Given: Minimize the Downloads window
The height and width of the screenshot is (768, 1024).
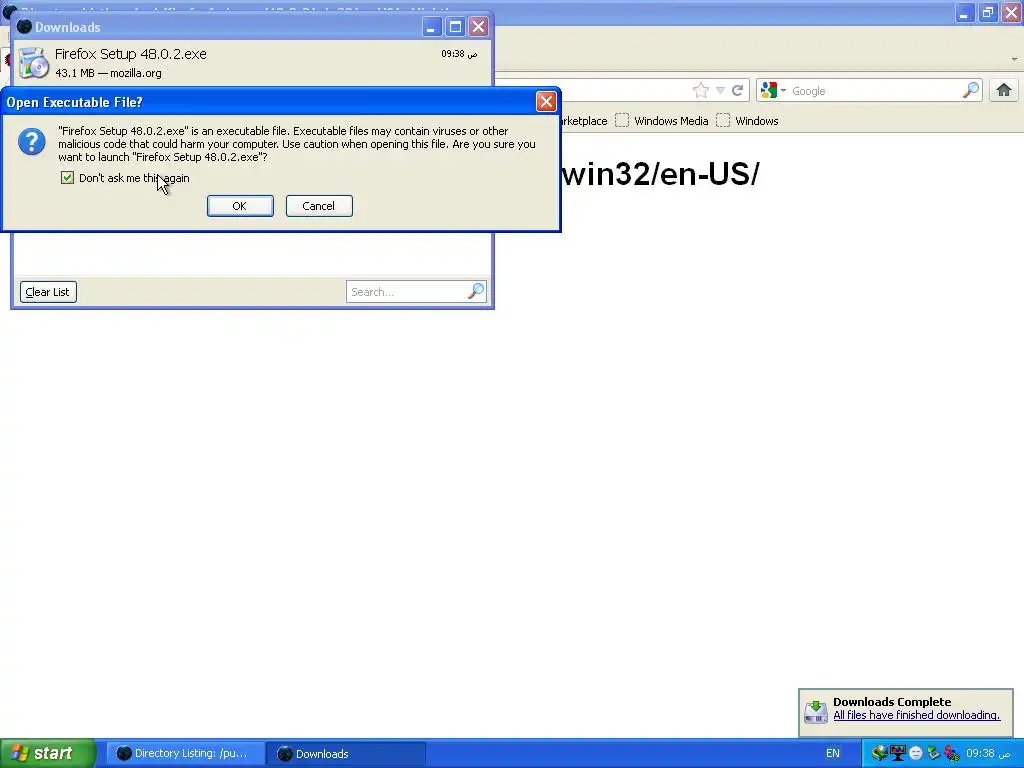Looking at the screenshot, I should pyautogui.click(x=431, y=27).
